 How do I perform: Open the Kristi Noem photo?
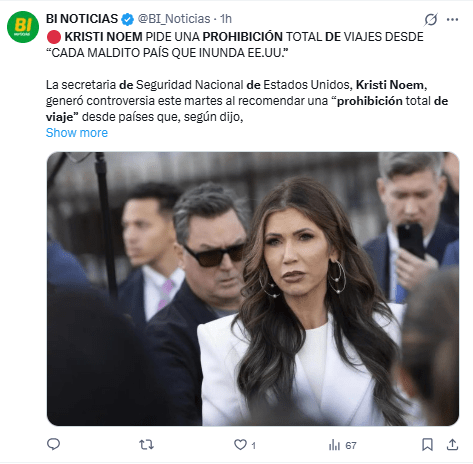pos(253,289)
